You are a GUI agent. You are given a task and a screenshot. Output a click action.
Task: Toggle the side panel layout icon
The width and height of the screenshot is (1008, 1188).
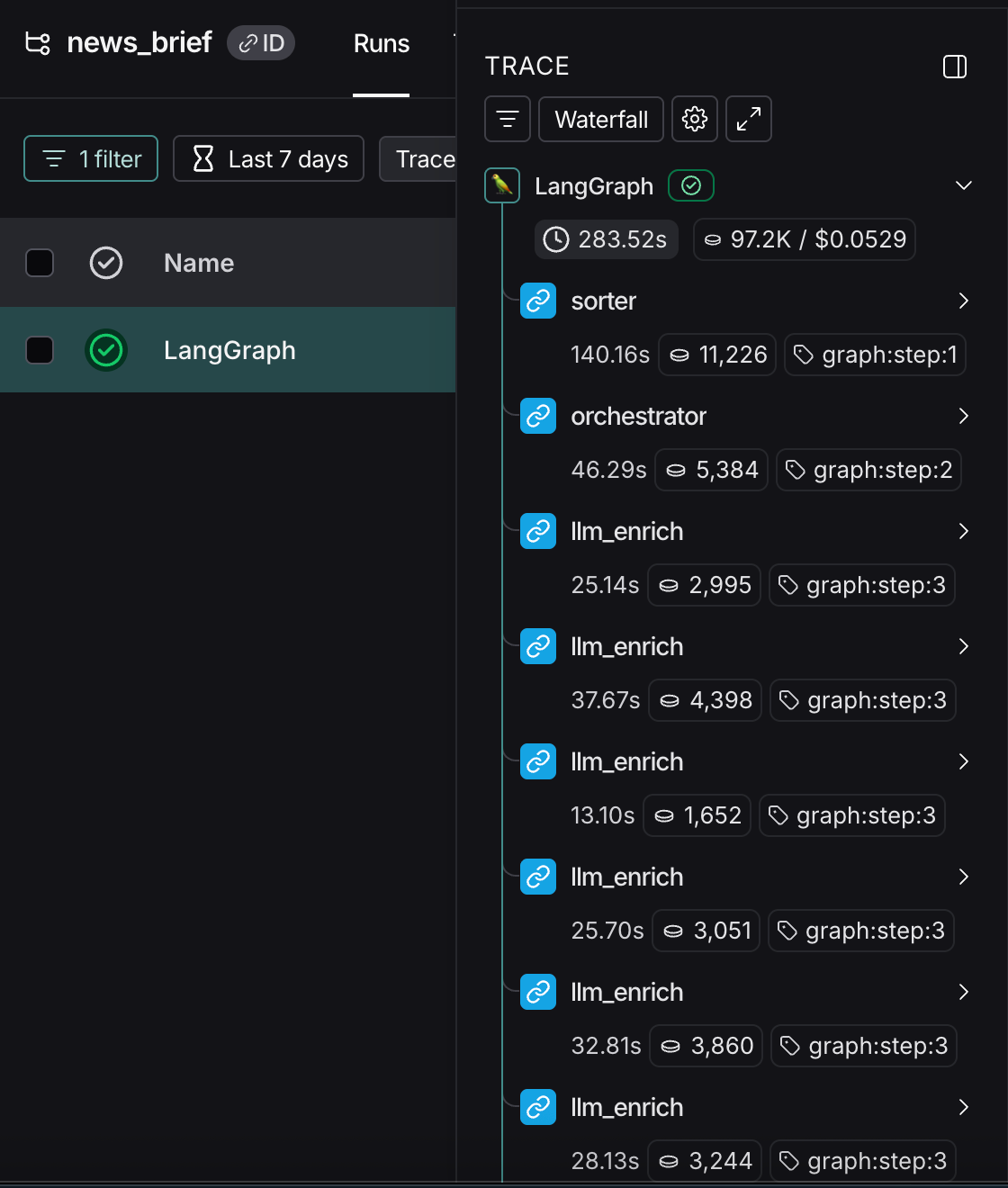coord(955,67)
